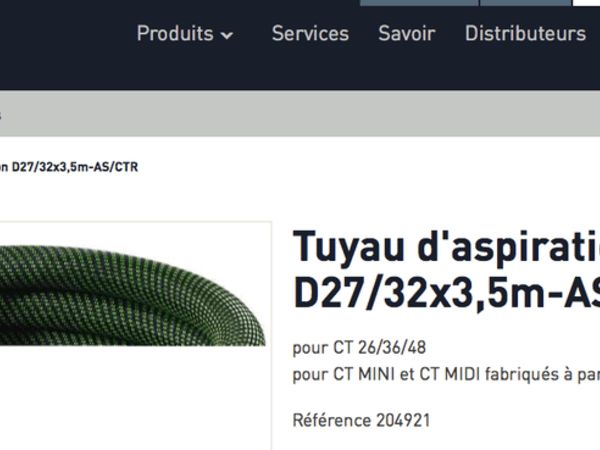
Task: Click the light grey bar below header
Action: click(x=300, y=113)
